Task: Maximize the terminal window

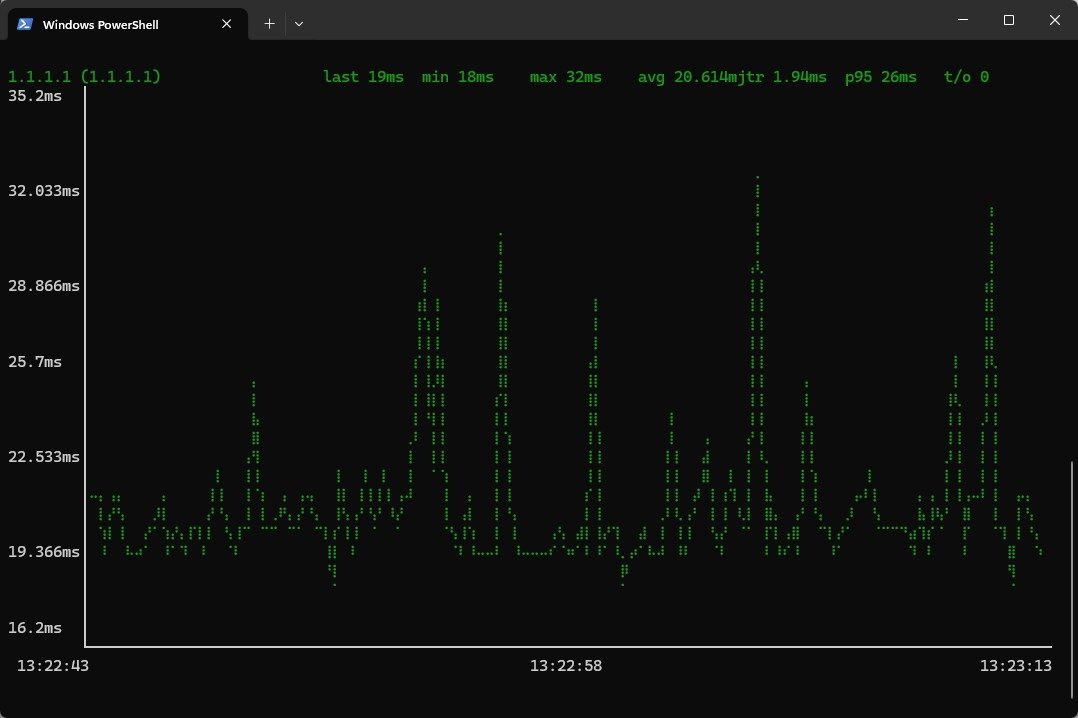Action: point(1009,20)
